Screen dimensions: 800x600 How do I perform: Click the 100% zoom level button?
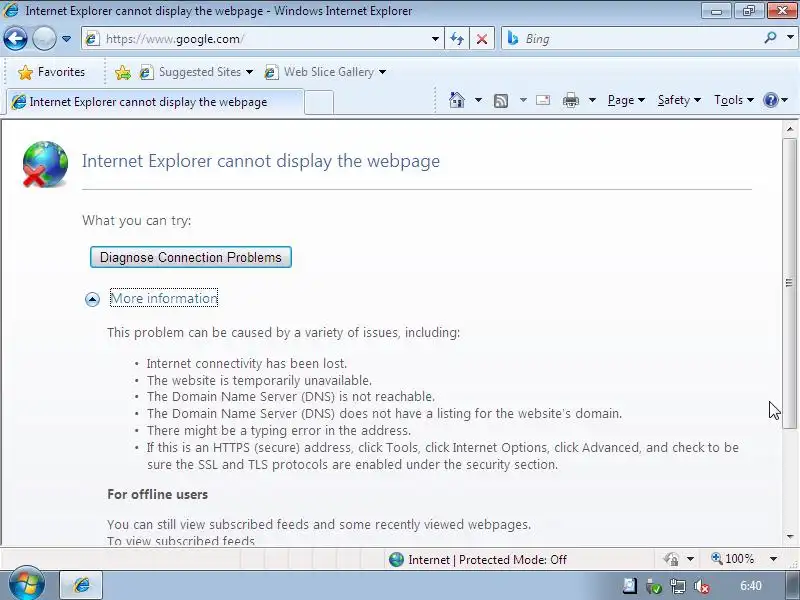tap(733, 559)
